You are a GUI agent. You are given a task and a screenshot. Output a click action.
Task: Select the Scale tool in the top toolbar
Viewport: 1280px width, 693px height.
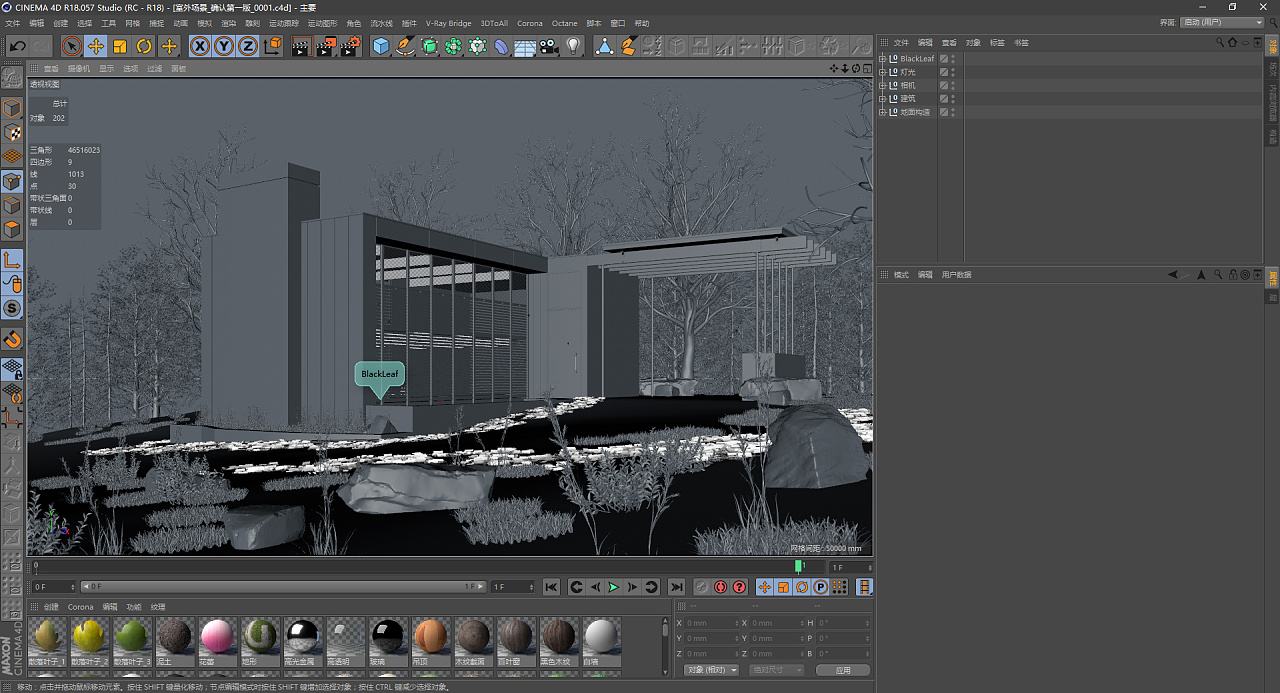pyautogui.click(x=120, y=46)
